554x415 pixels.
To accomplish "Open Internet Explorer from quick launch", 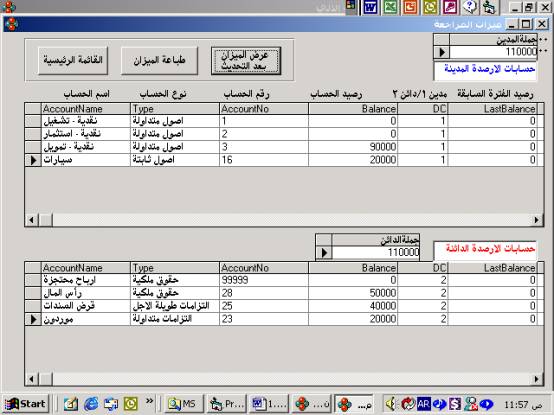I will [91, 403].
